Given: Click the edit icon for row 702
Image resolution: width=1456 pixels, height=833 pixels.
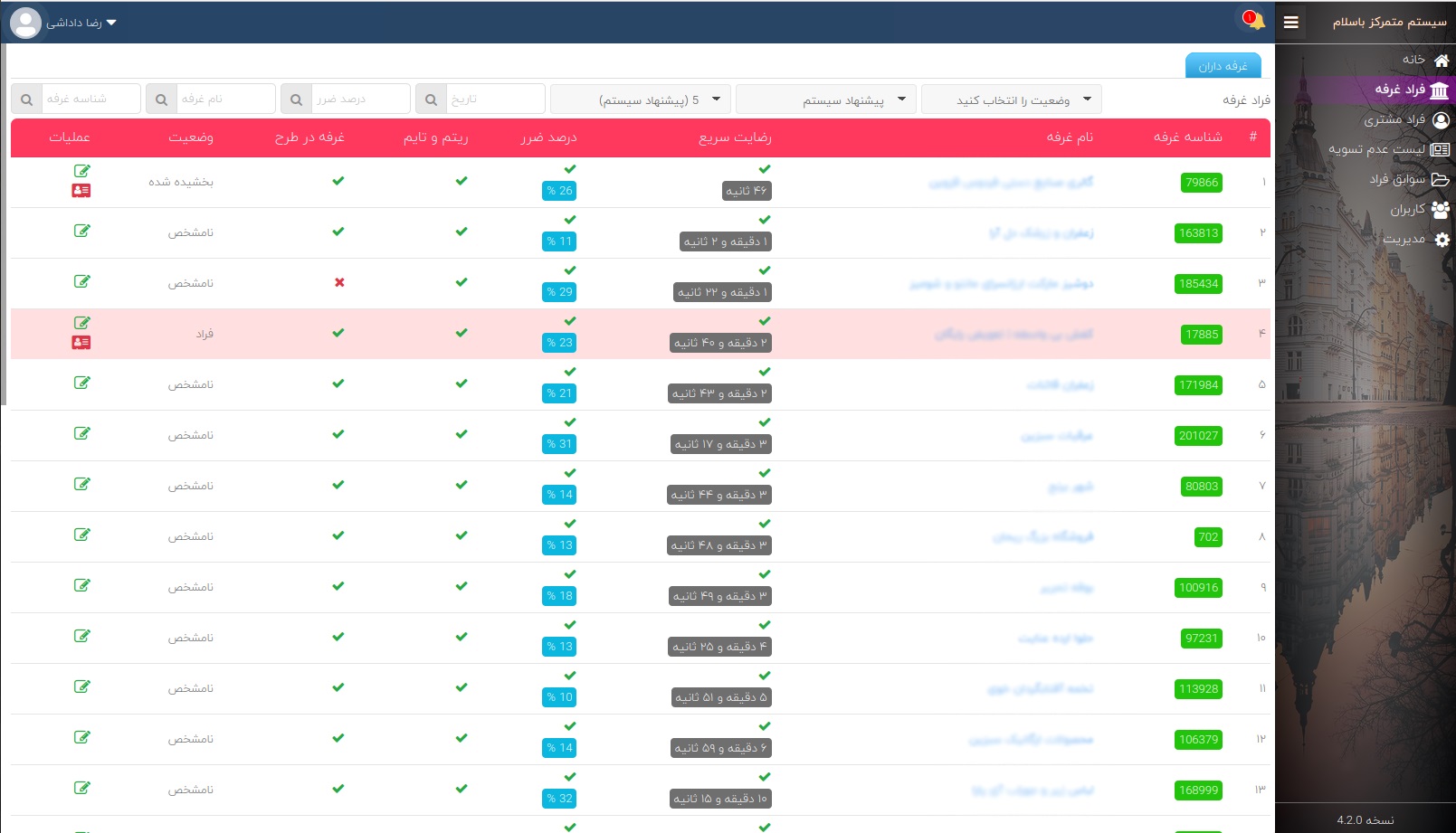Looking at the screenshot, I should click(82, 535).
